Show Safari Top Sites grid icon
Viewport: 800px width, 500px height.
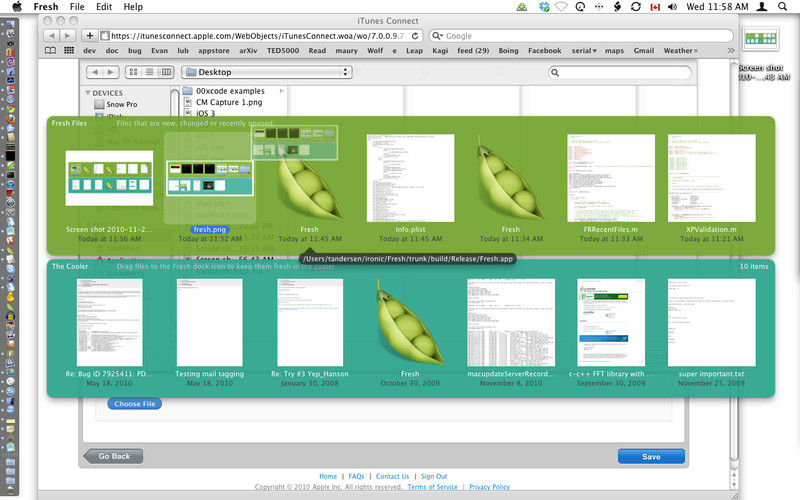pyautogui.click(x=68, y=50)
